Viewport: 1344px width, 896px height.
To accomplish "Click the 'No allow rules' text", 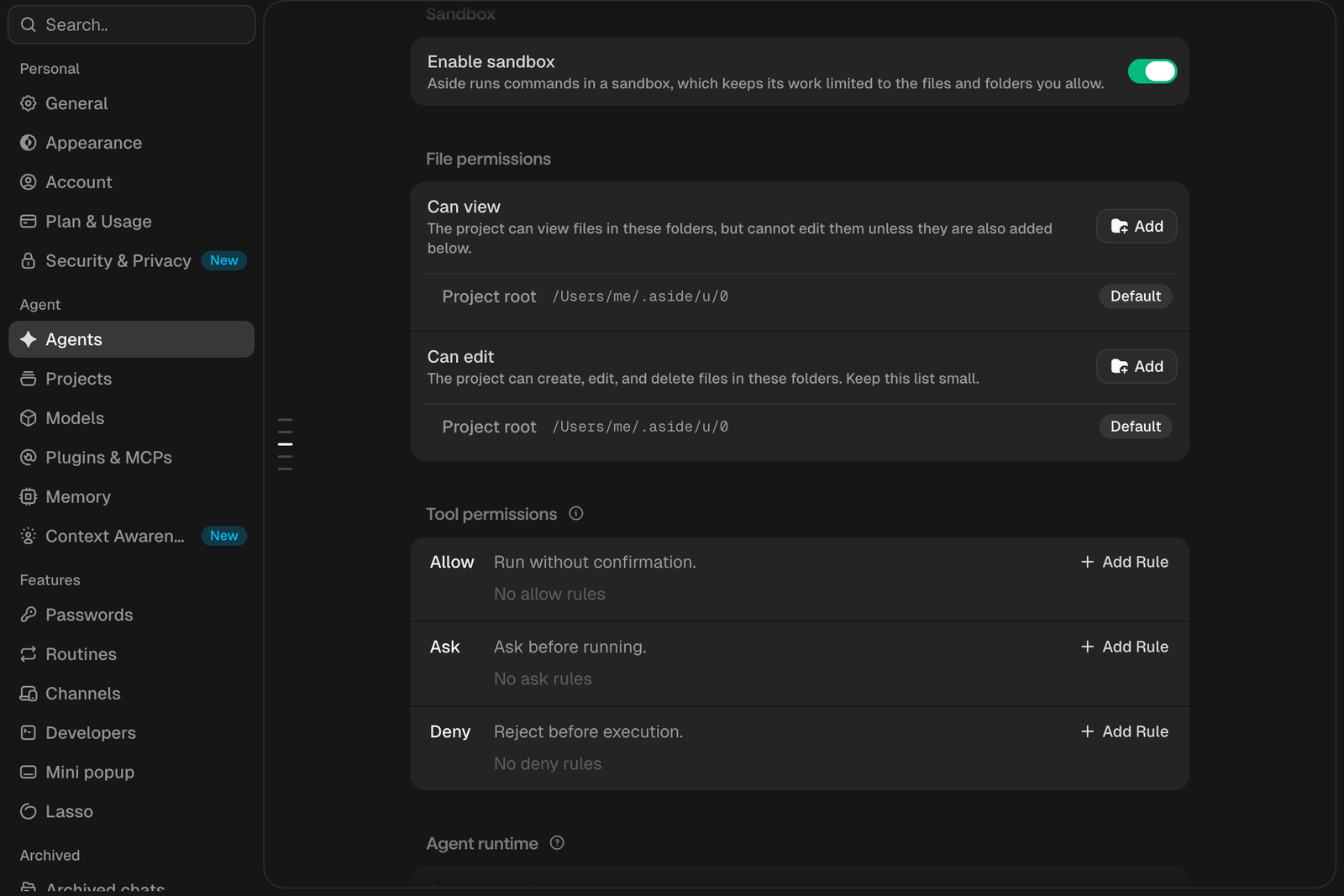I will tap(549, 594).
